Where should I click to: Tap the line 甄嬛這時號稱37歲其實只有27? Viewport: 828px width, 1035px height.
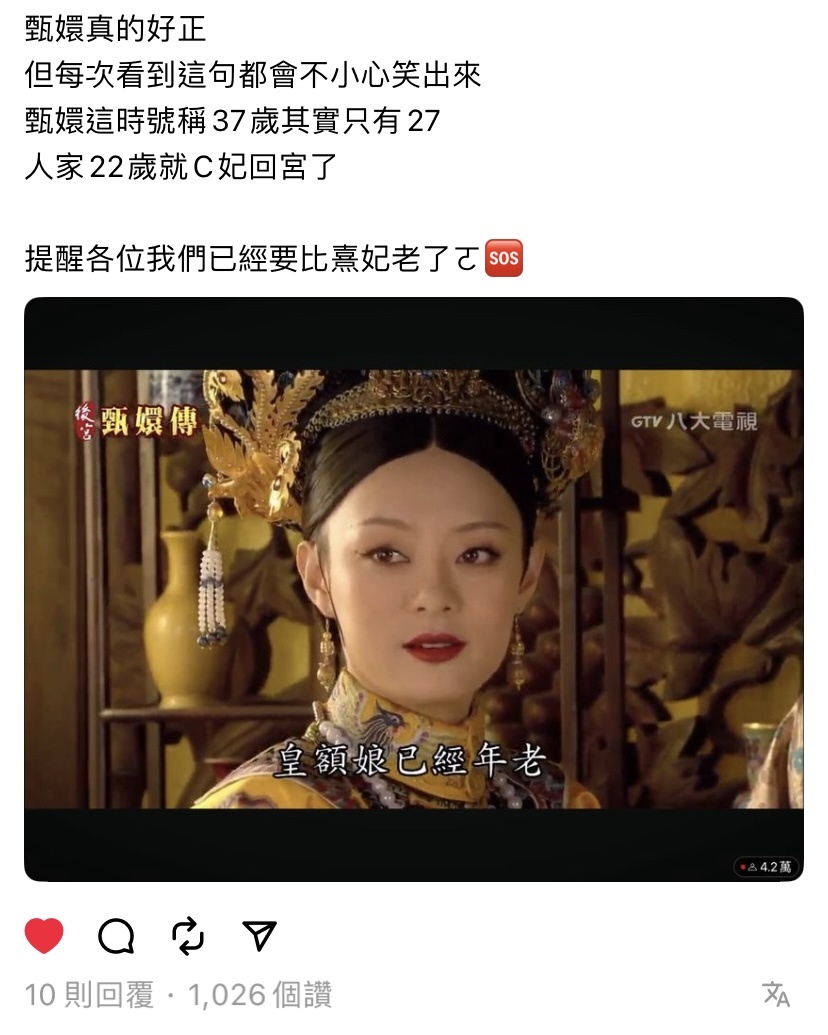pos(232,121)
